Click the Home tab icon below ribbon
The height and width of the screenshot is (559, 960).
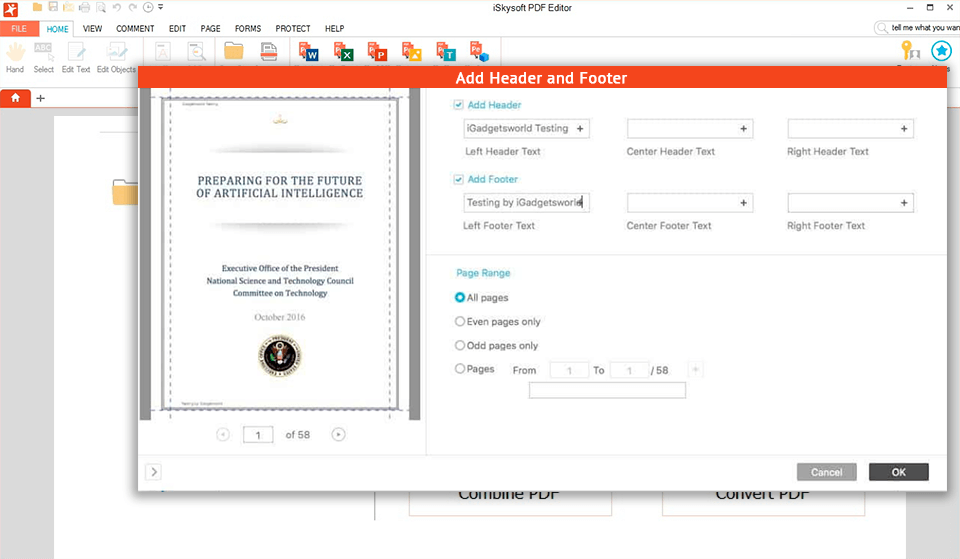[x=15, y=98]
